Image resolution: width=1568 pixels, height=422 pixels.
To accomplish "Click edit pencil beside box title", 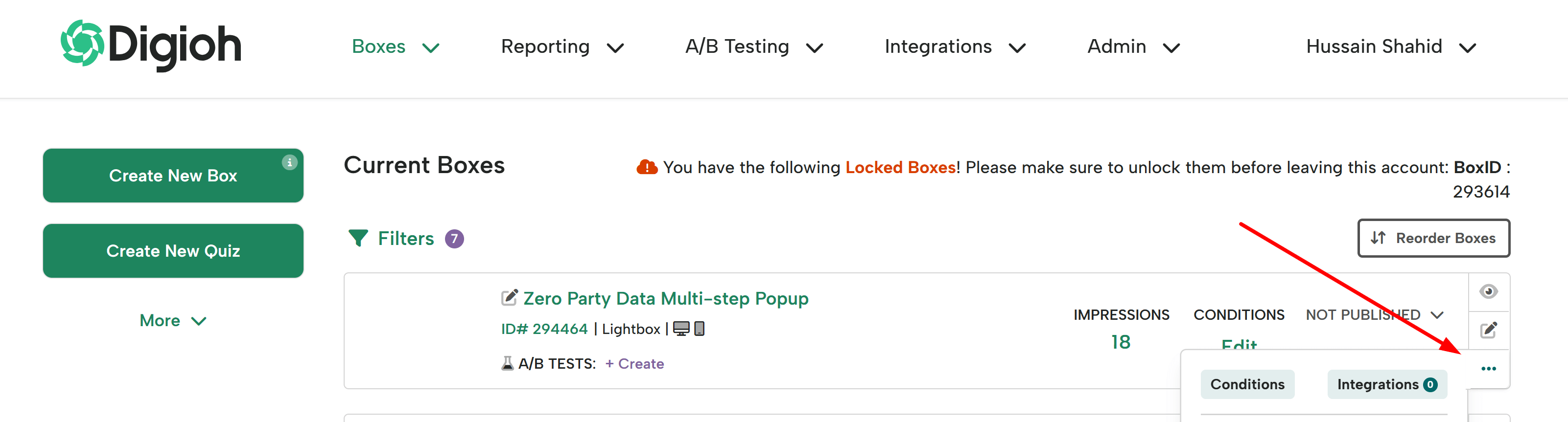I will [x=510, y=297].
